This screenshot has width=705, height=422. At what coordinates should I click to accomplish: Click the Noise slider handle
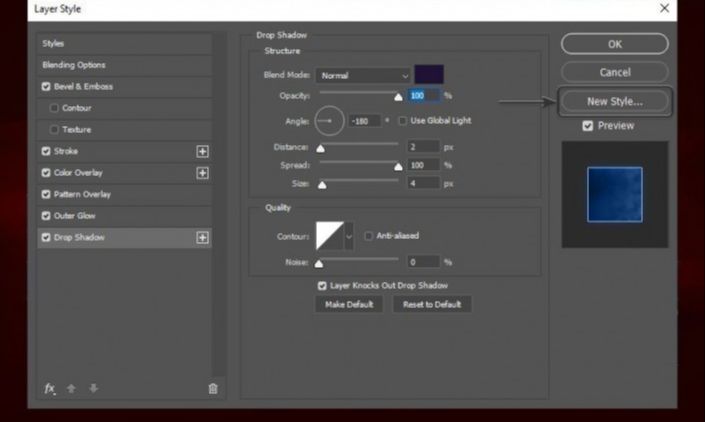(319, 263)
